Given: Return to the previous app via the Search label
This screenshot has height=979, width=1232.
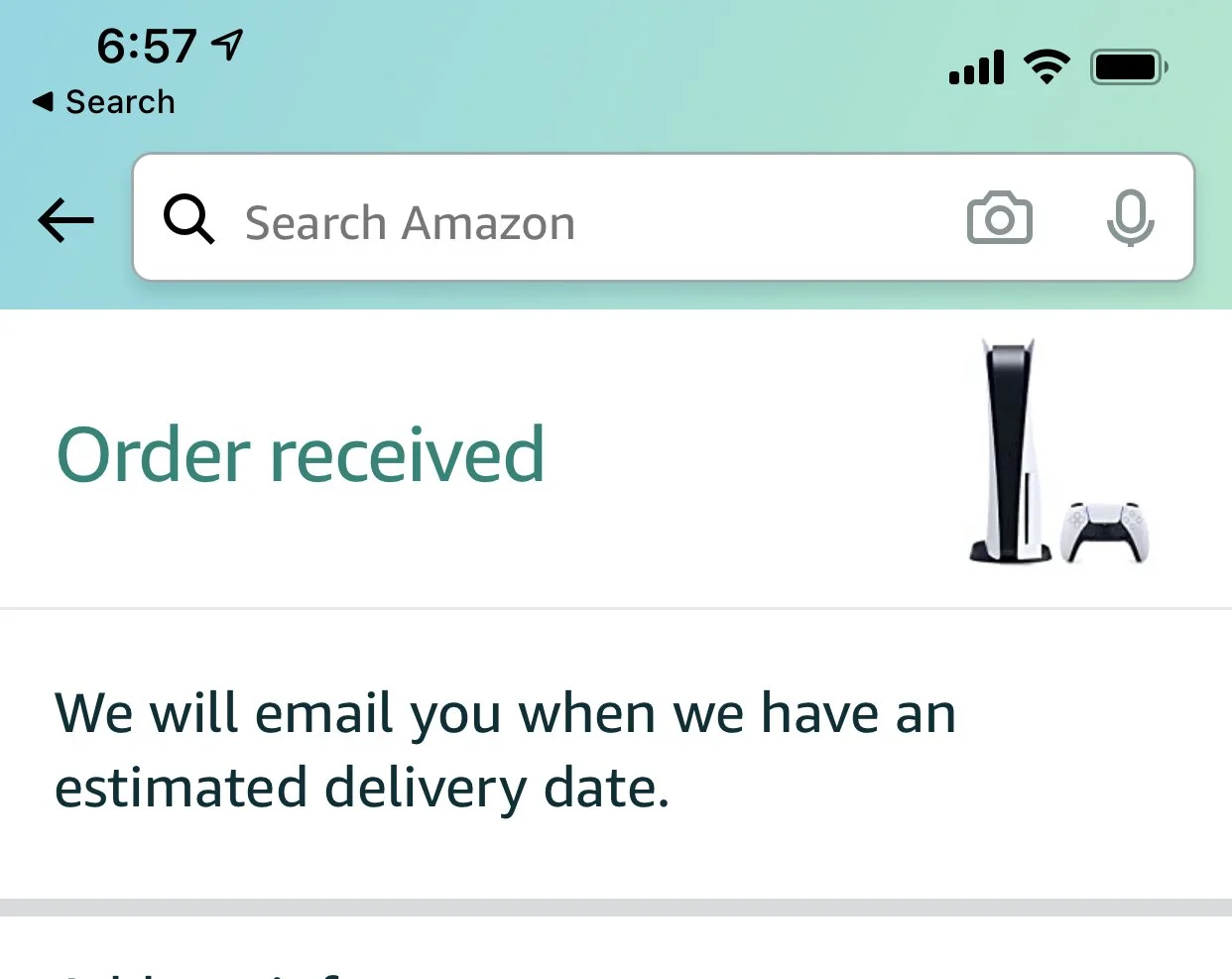Looking at the screenshot, I should click(120, 101).
